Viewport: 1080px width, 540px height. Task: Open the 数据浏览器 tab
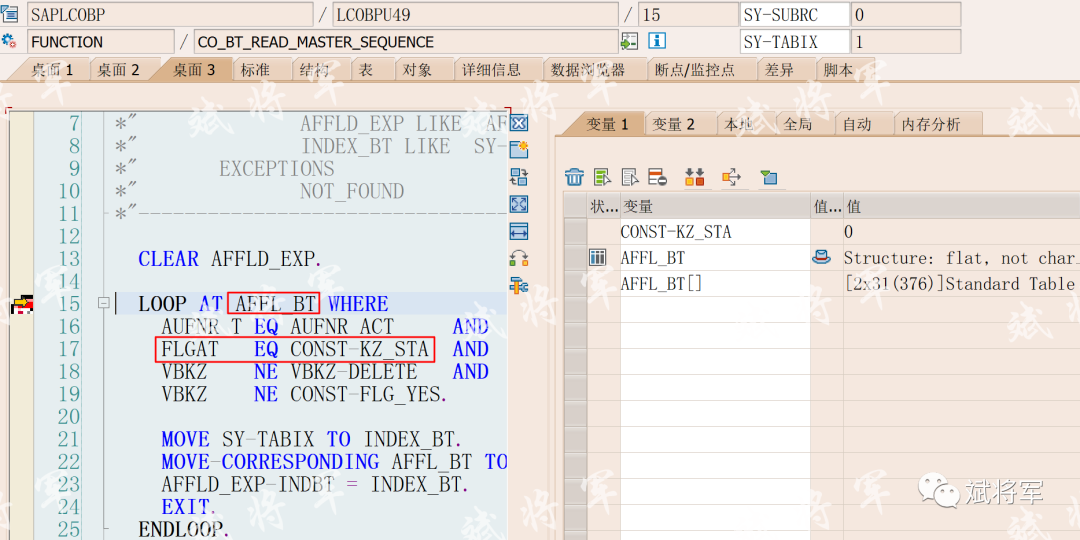pyautogui.click(x=588, y=70)
